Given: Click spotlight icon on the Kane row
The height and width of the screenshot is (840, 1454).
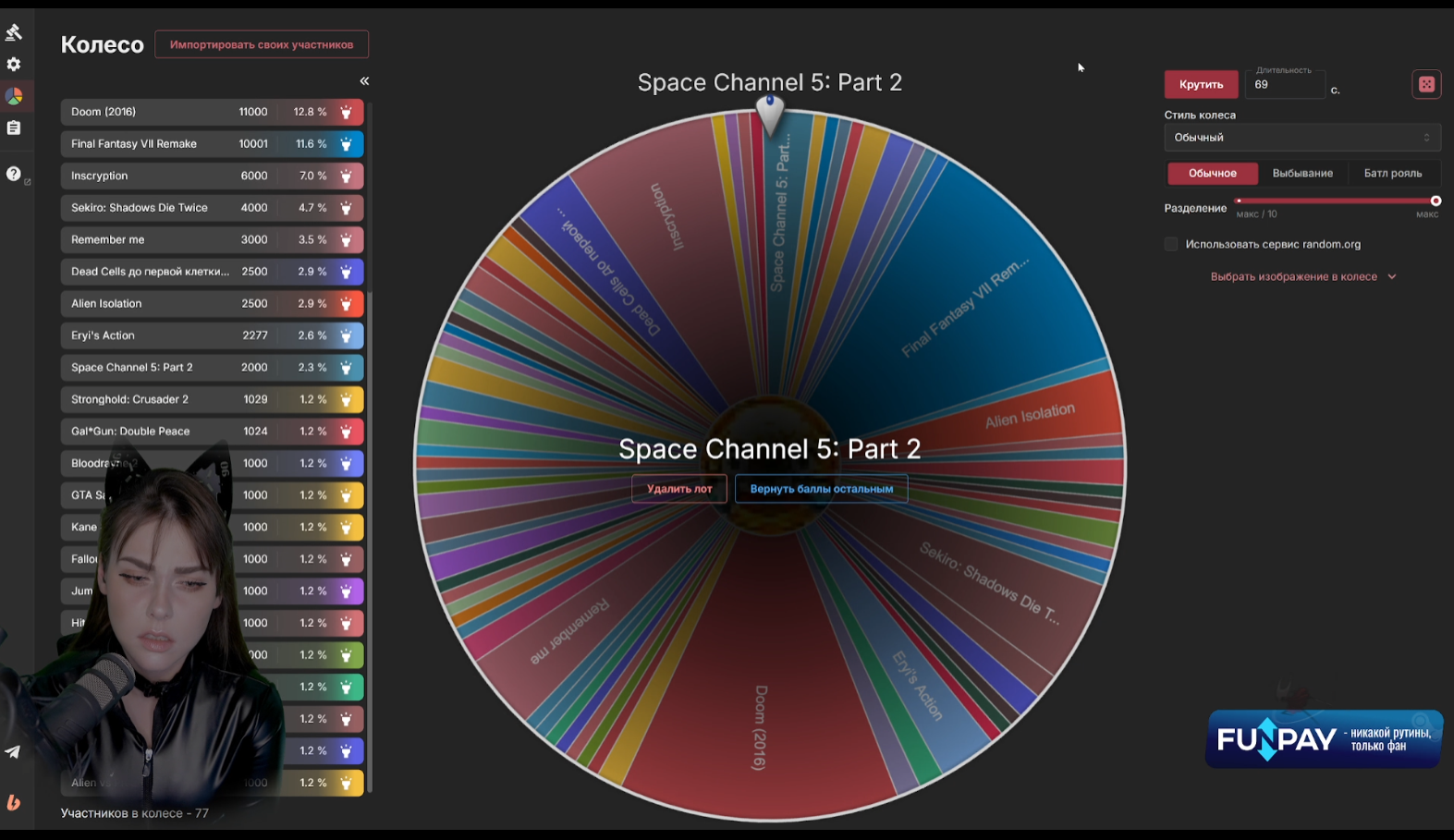Looking at the screenshot, I should click(x=346, y=528).
